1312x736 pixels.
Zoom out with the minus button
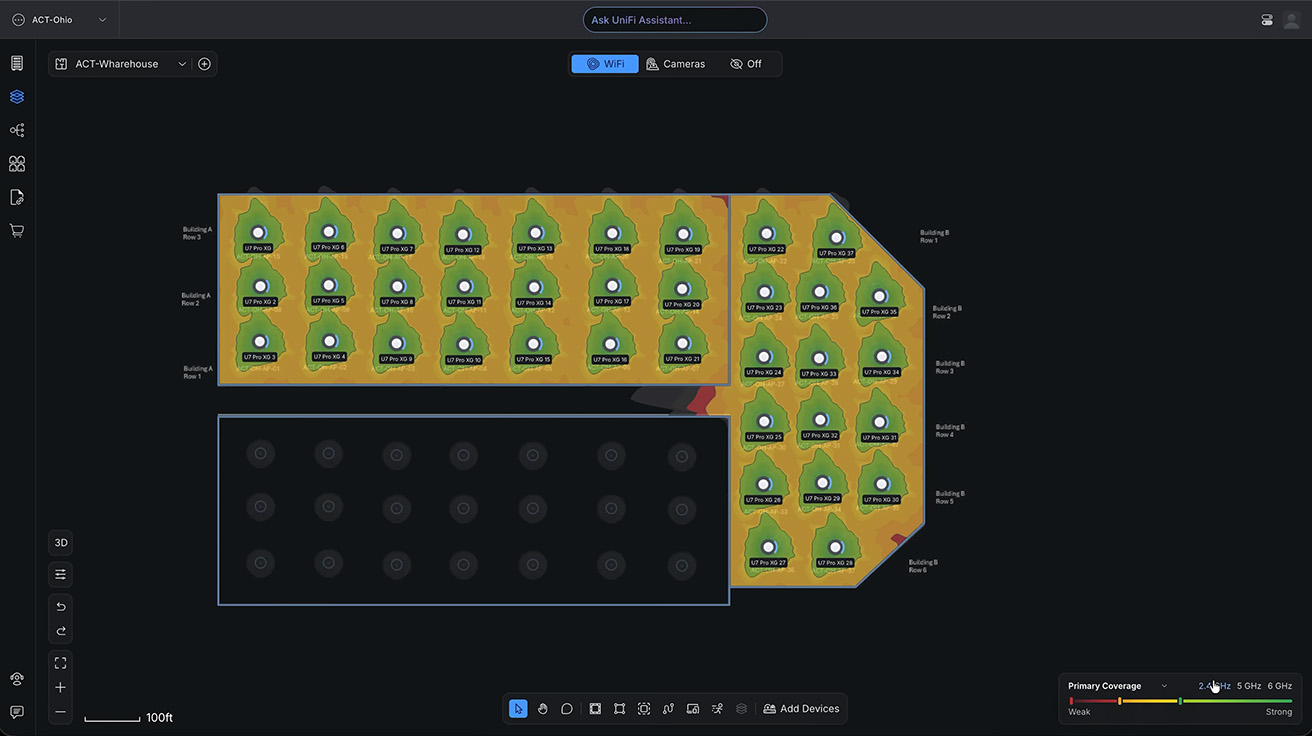(61, 712)
